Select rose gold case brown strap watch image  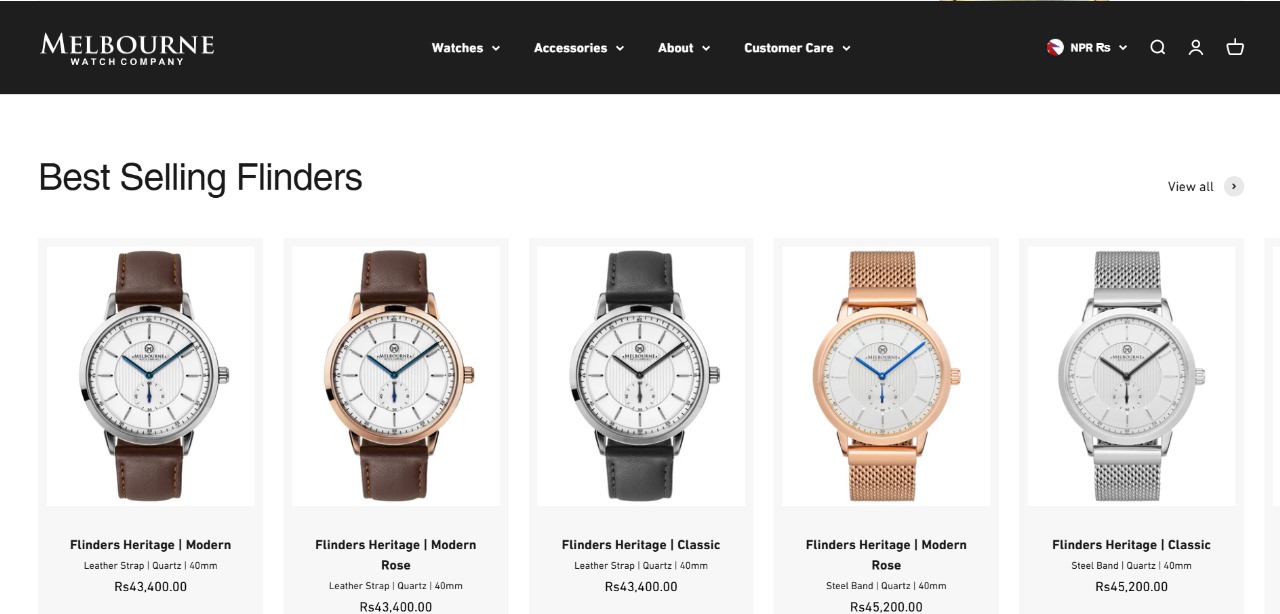tap(396, 376)
